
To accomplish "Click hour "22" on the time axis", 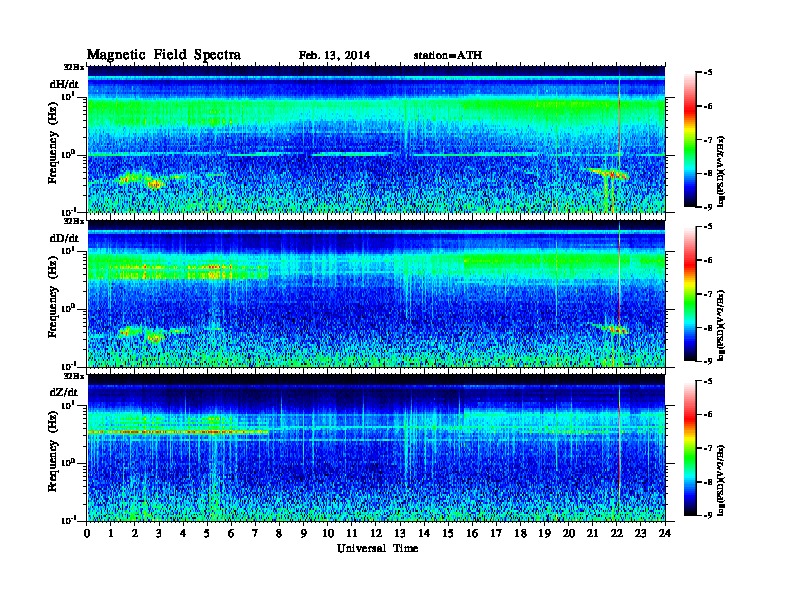I will click(x=617, y=533).
